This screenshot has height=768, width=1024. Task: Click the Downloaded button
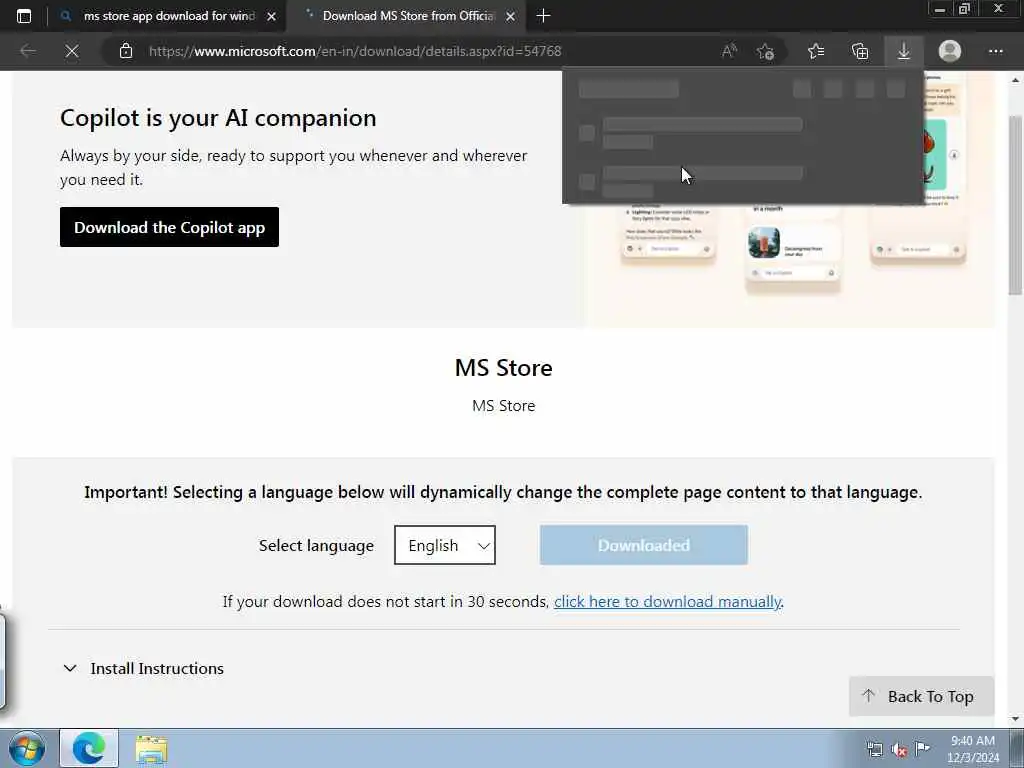pos(643,545)
